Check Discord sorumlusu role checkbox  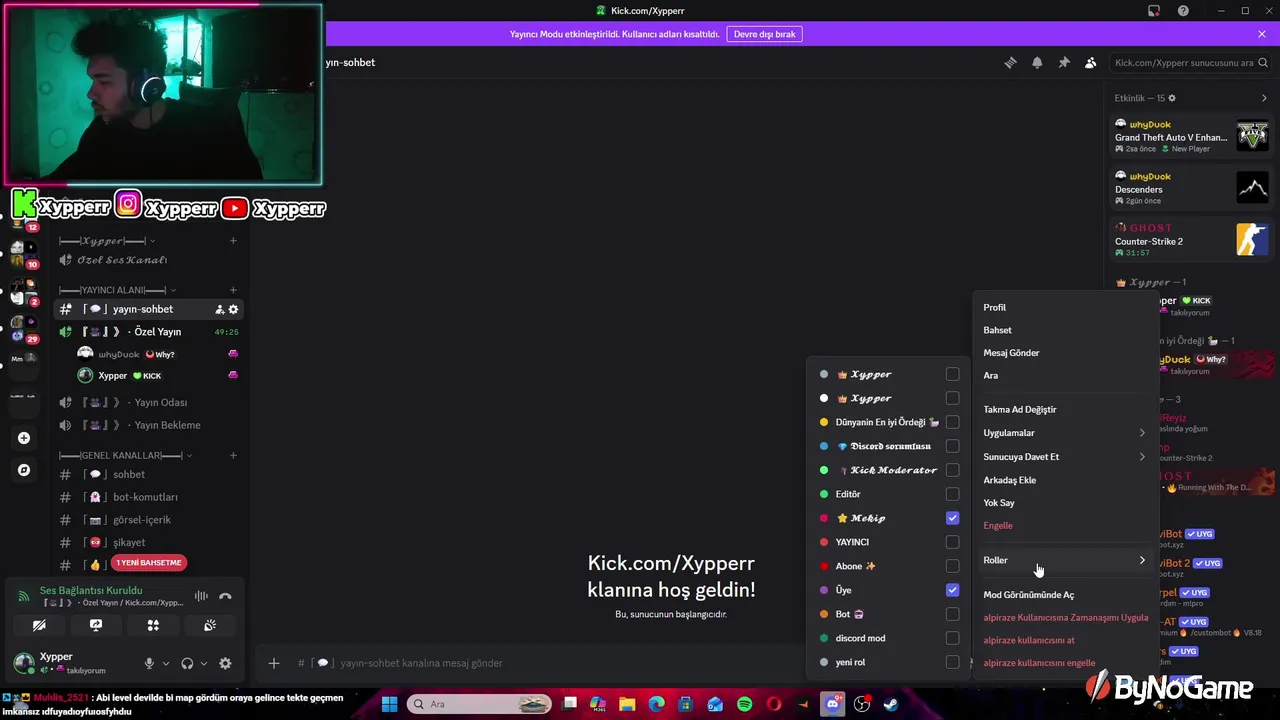click(952, 446)
